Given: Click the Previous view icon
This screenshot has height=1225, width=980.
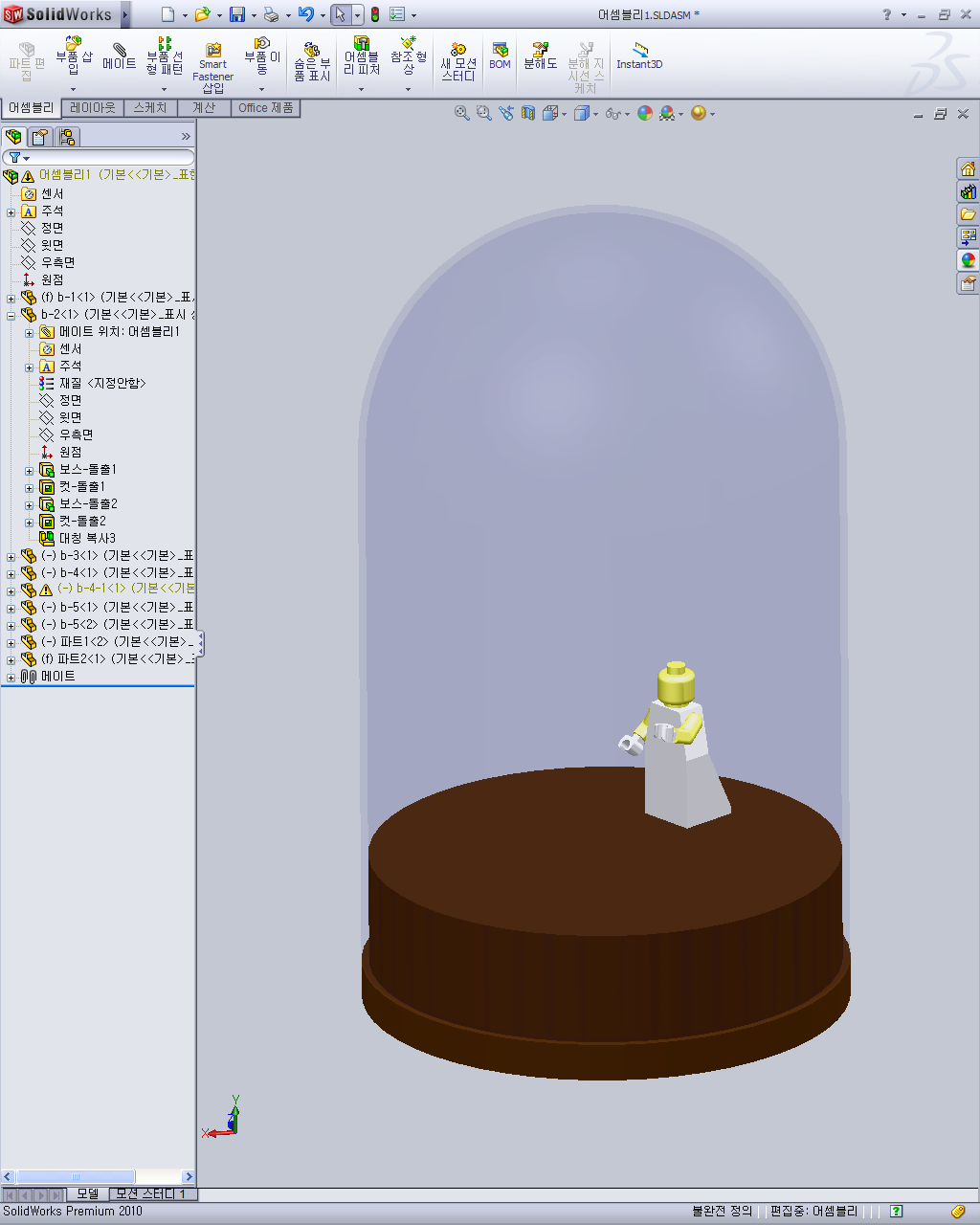Looking at the screenshot, I should point(506,113).
